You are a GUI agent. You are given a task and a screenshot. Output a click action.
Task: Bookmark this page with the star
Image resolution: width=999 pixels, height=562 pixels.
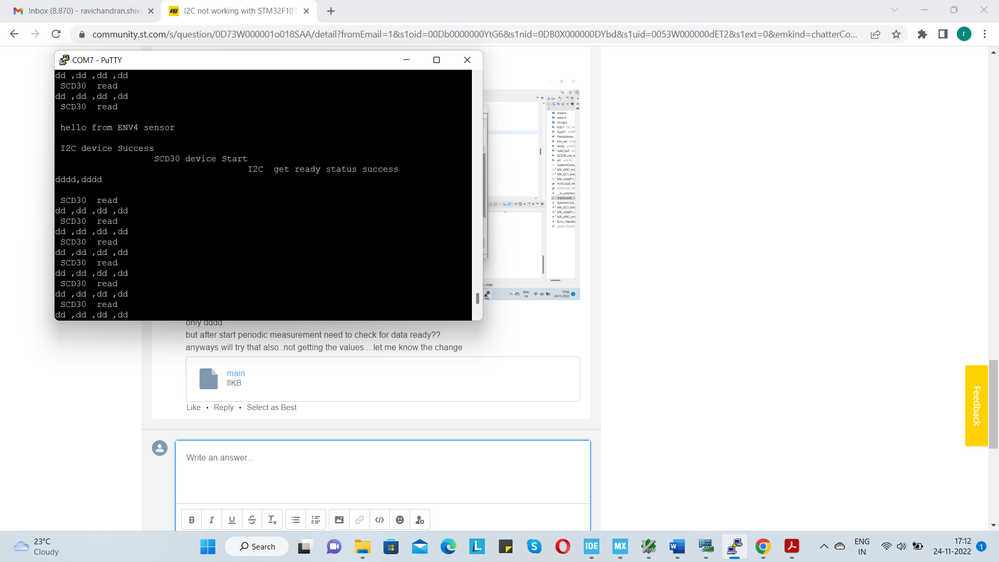pyautogui.click(x=896, y=34)
